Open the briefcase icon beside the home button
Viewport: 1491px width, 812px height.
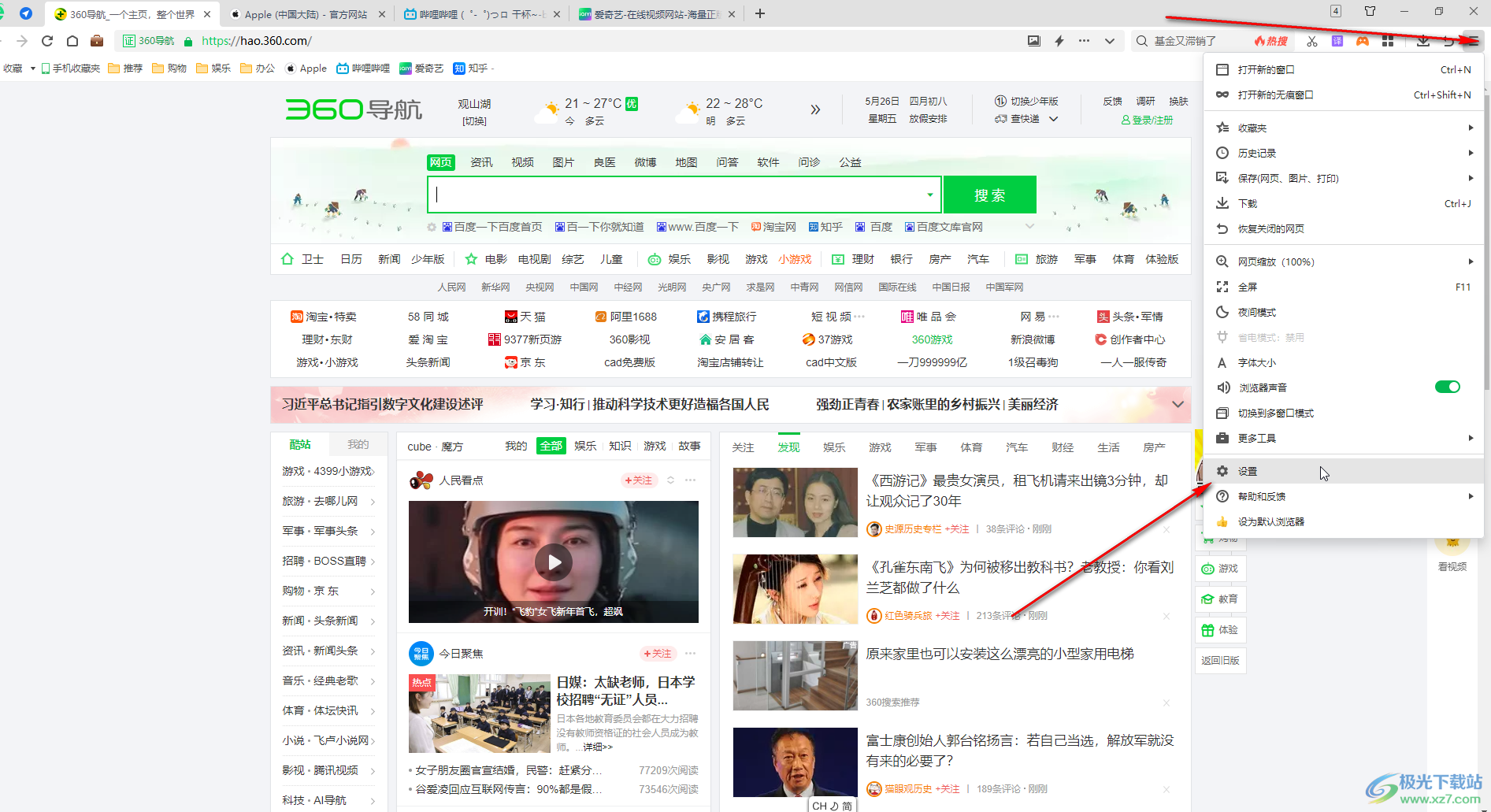pyautogui.click(x=97, y=41)
